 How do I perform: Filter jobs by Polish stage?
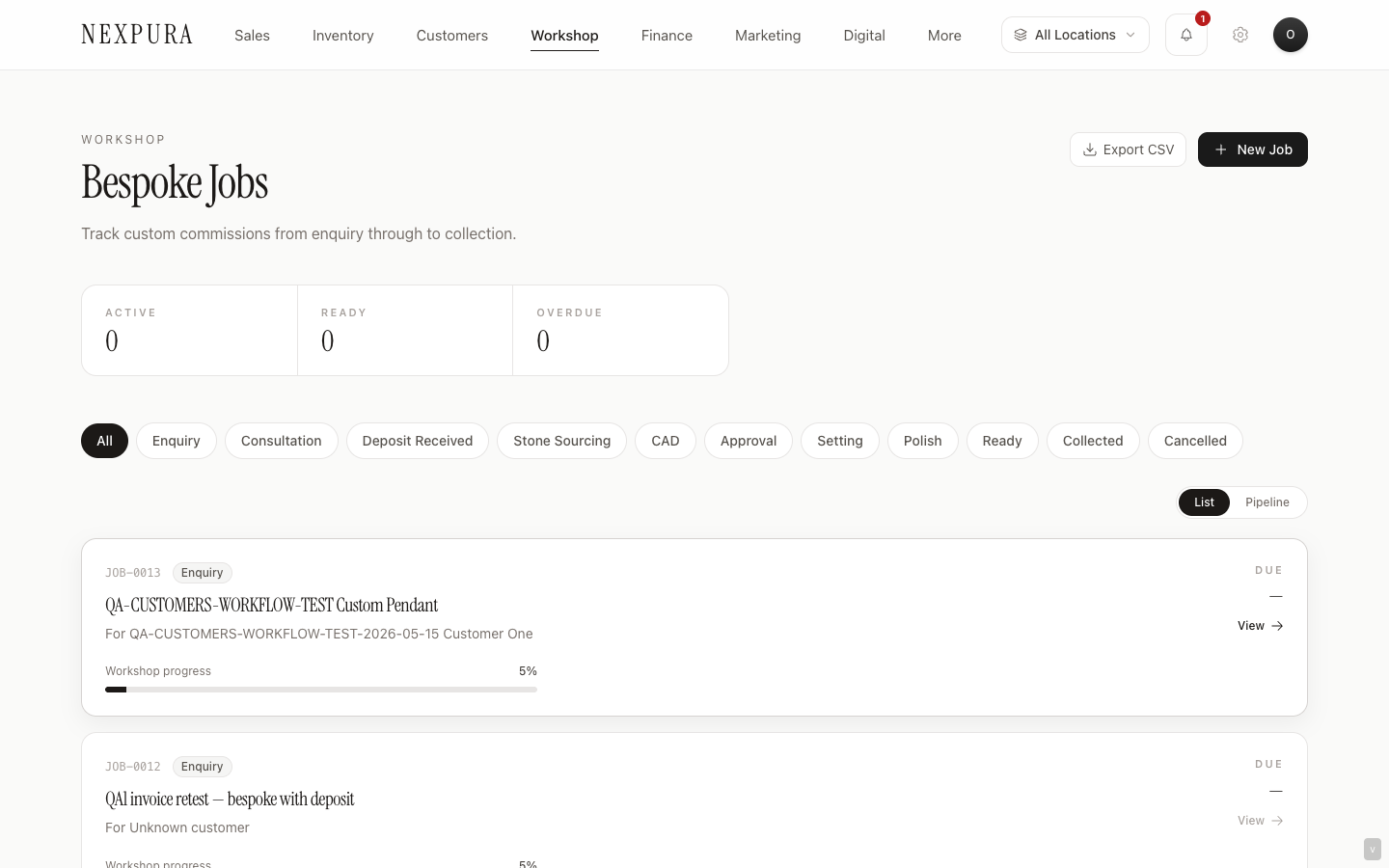pos(923,441)
